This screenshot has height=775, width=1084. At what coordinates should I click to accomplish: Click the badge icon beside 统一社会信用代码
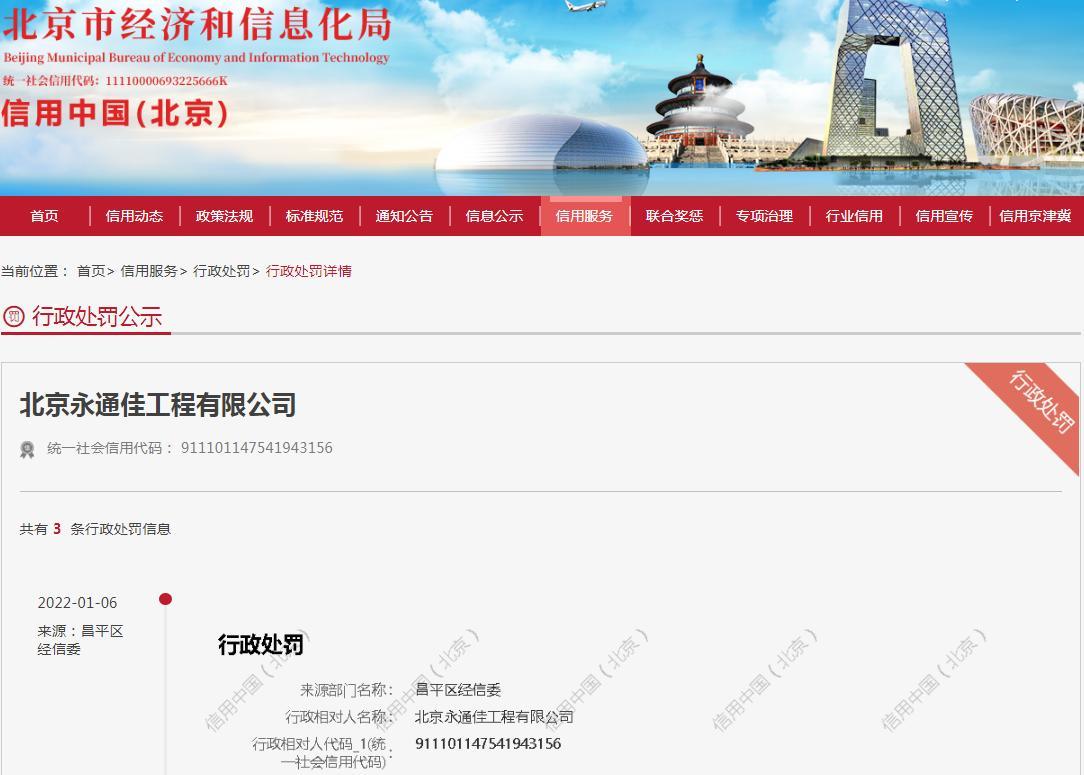(x=27, y=449)
